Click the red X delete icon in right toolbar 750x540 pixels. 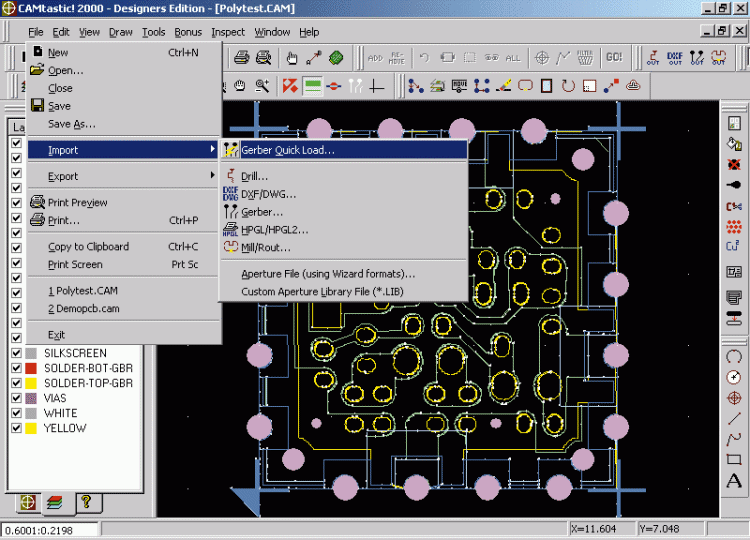pyautogui.click(x=734, y=165)
